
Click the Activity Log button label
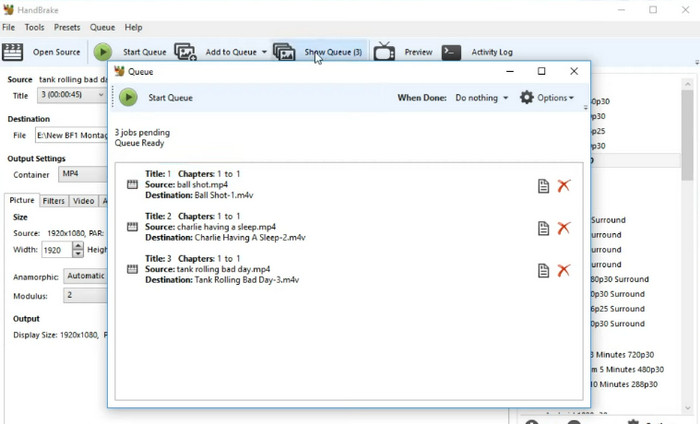coord(492,52)
